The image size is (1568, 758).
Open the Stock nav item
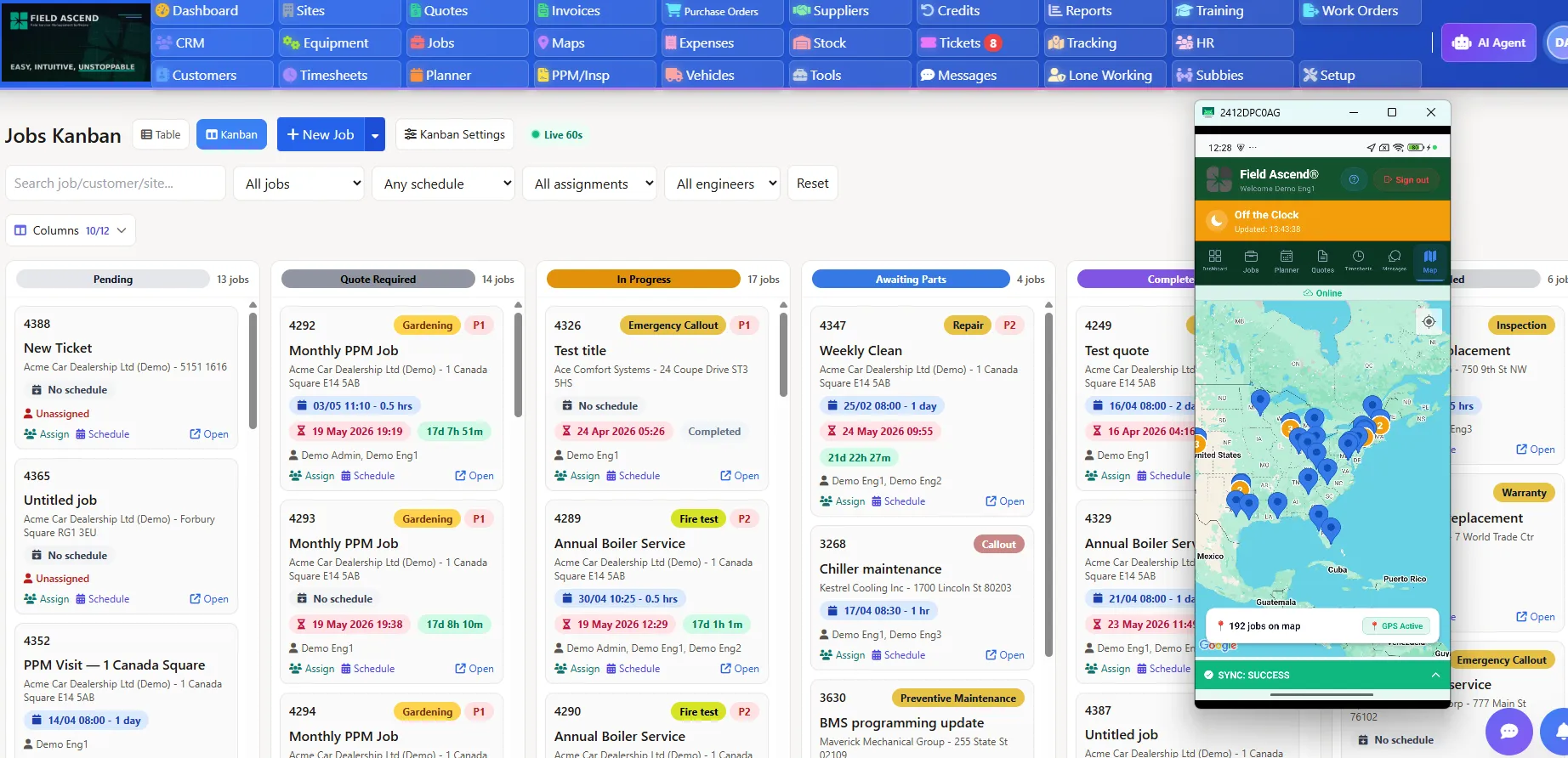850,42
